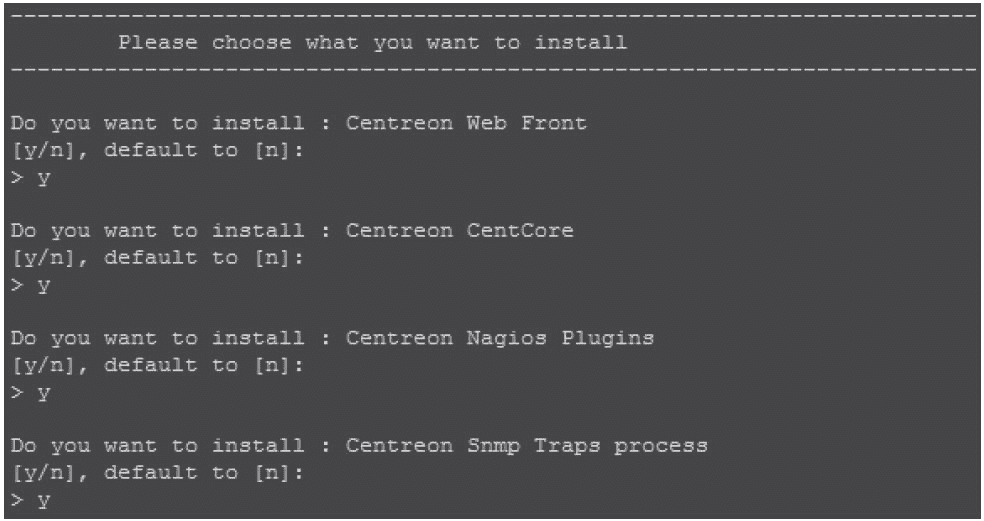Place cursor at the Nagios Plugins "y" answer
This screenshot has height=521, width=984.
pyautogui.click(x=43, y=393)
